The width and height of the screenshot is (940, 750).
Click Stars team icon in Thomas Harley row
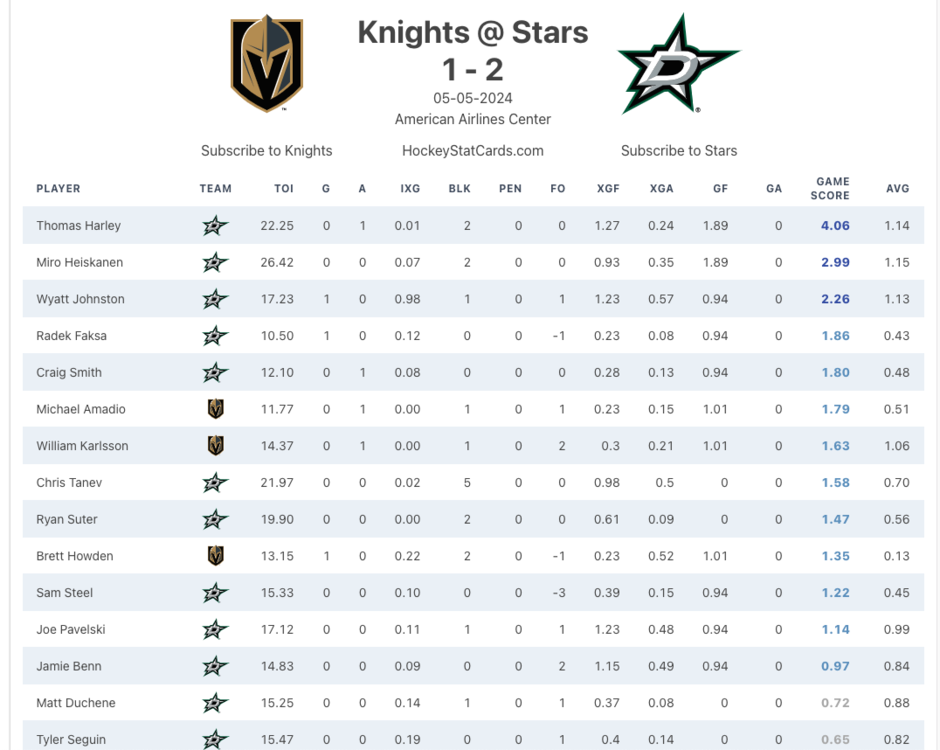point(215,226)
